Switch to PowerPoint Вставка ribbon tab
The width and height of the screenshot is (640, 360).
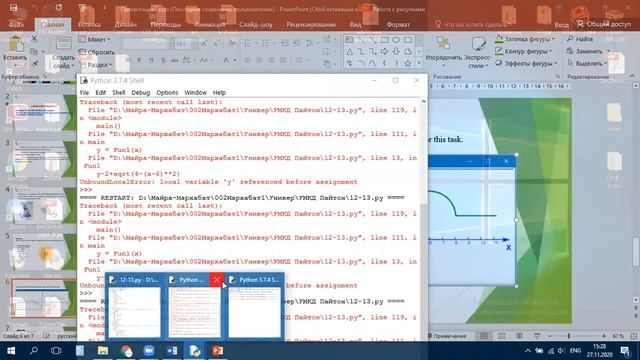[x=89, y=24]
